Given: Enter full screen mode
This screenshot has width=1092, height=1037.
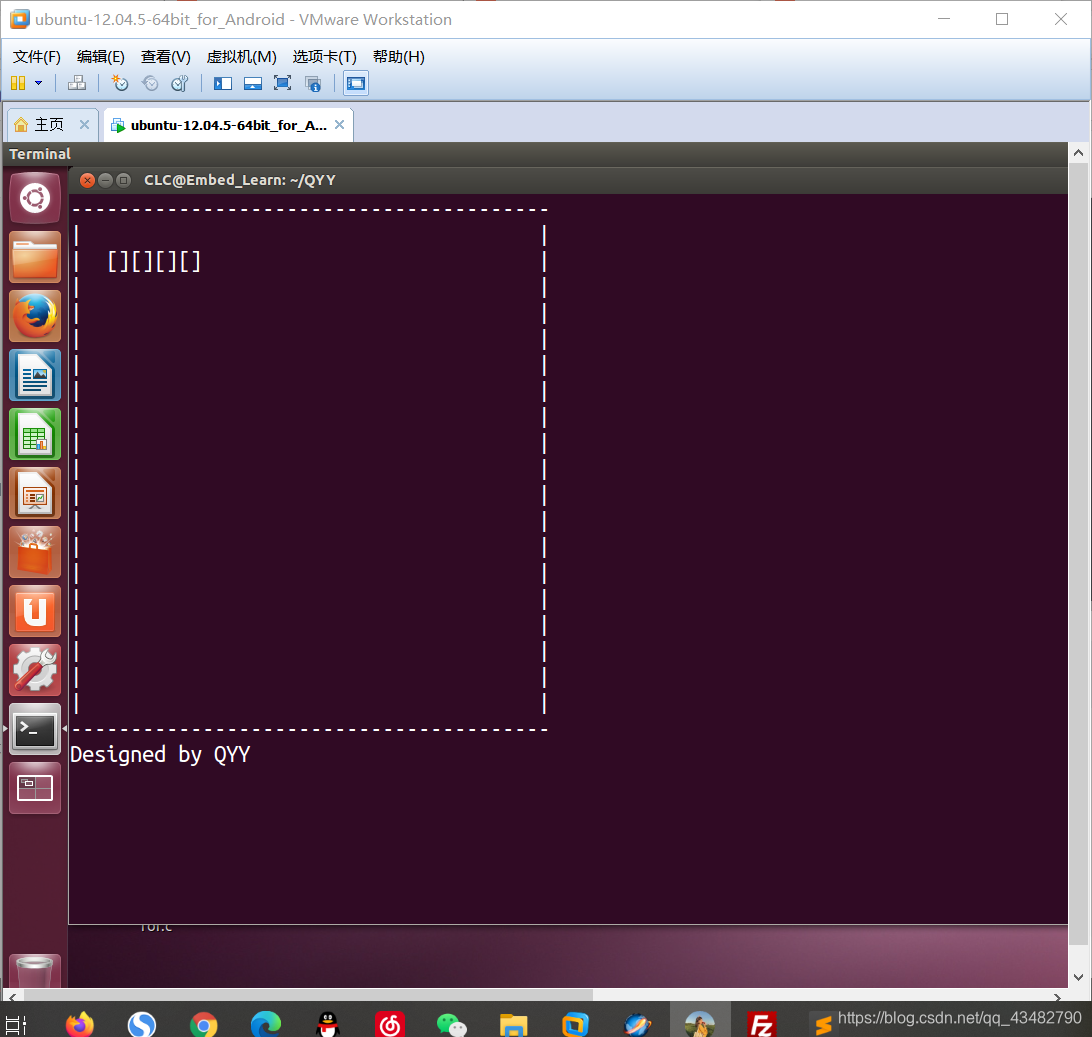Looking at the screenshot, I should (x=283, y=84).
